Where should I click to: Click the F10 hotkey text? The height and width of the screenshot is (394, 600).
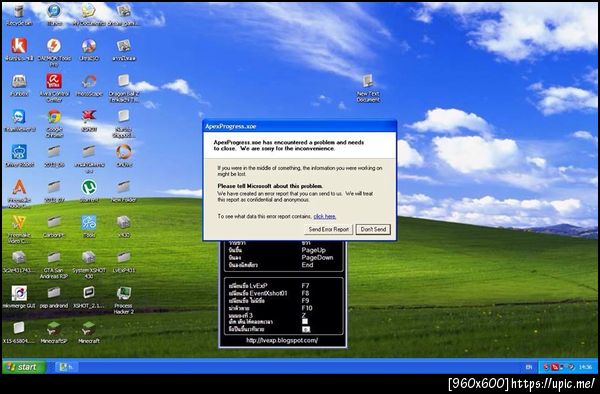pos(307,308)
